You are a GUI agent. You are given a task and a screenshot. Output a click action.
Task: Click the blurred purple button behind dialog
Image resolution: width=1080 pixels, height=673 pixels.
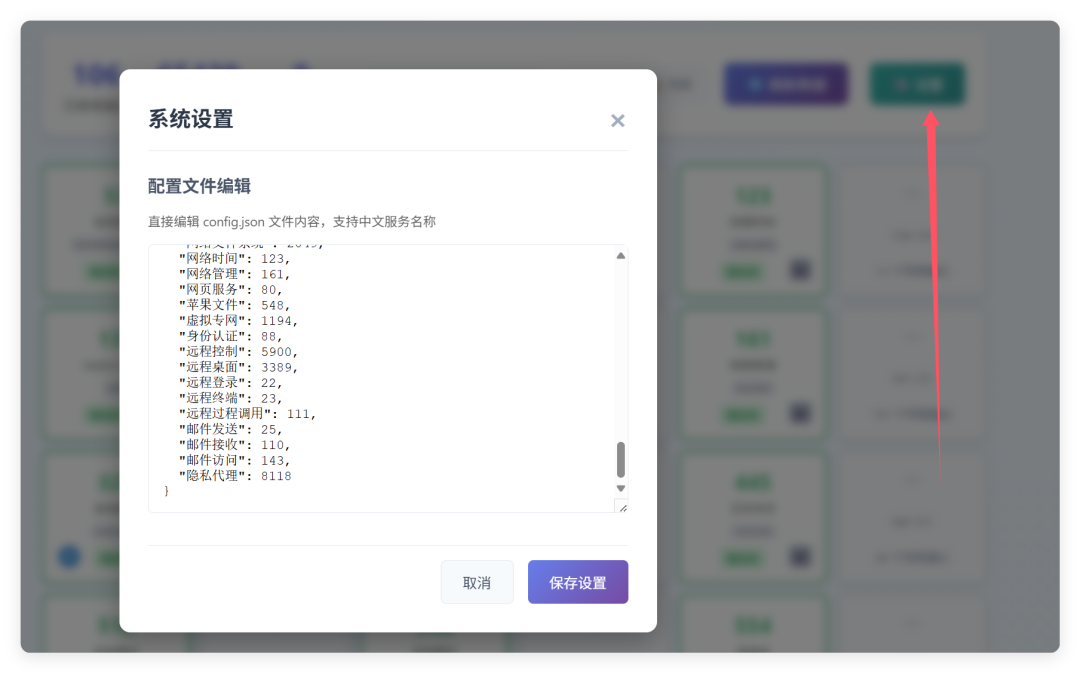click(x=786, y=84)
